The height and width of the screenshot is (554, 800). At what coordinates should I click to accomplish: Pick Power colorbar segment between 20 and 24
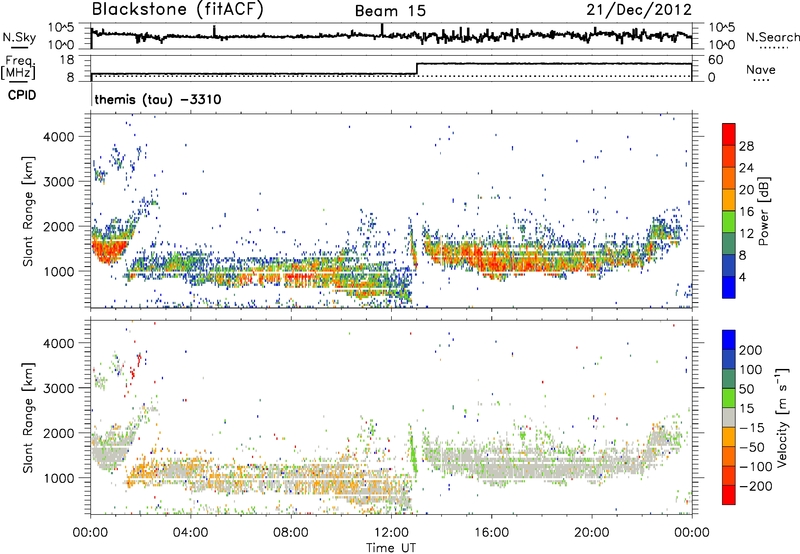(x=729, y=178)
